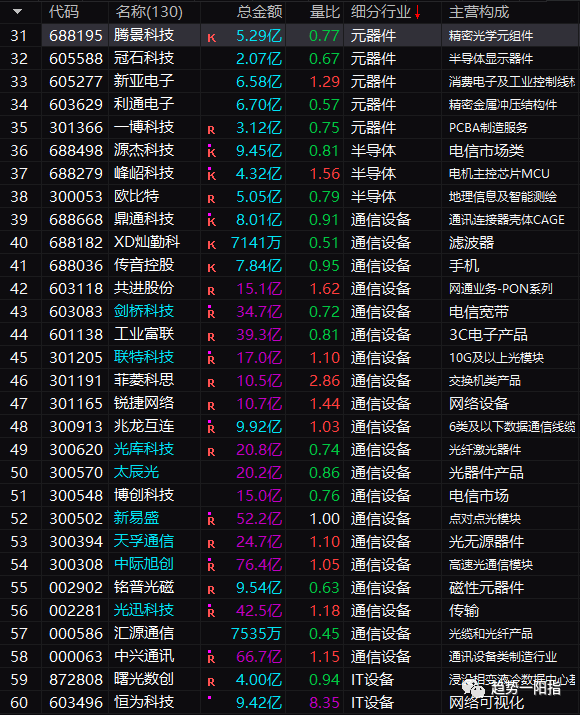580x715 pixels.
Task: Click the K marker on 源杰科技 row
Action: (x=211, y=151)
